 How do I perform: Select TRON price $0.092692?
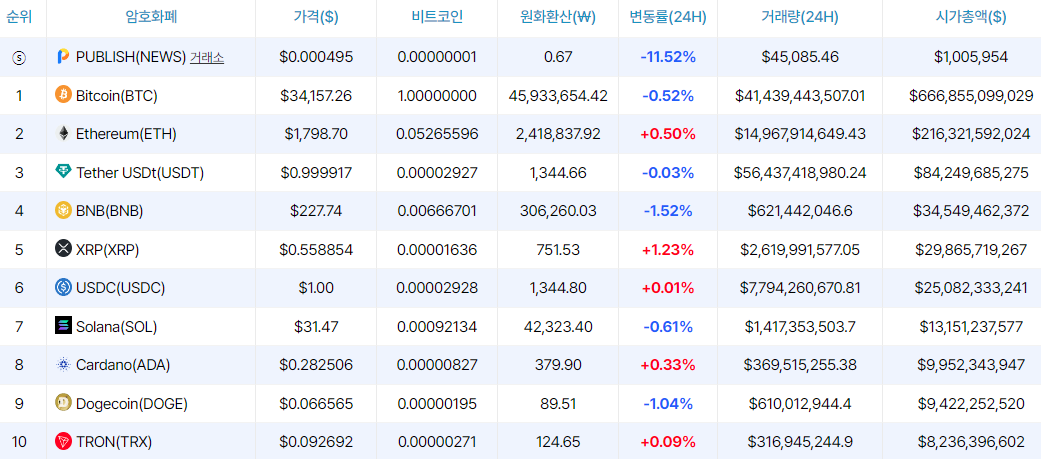316,442
